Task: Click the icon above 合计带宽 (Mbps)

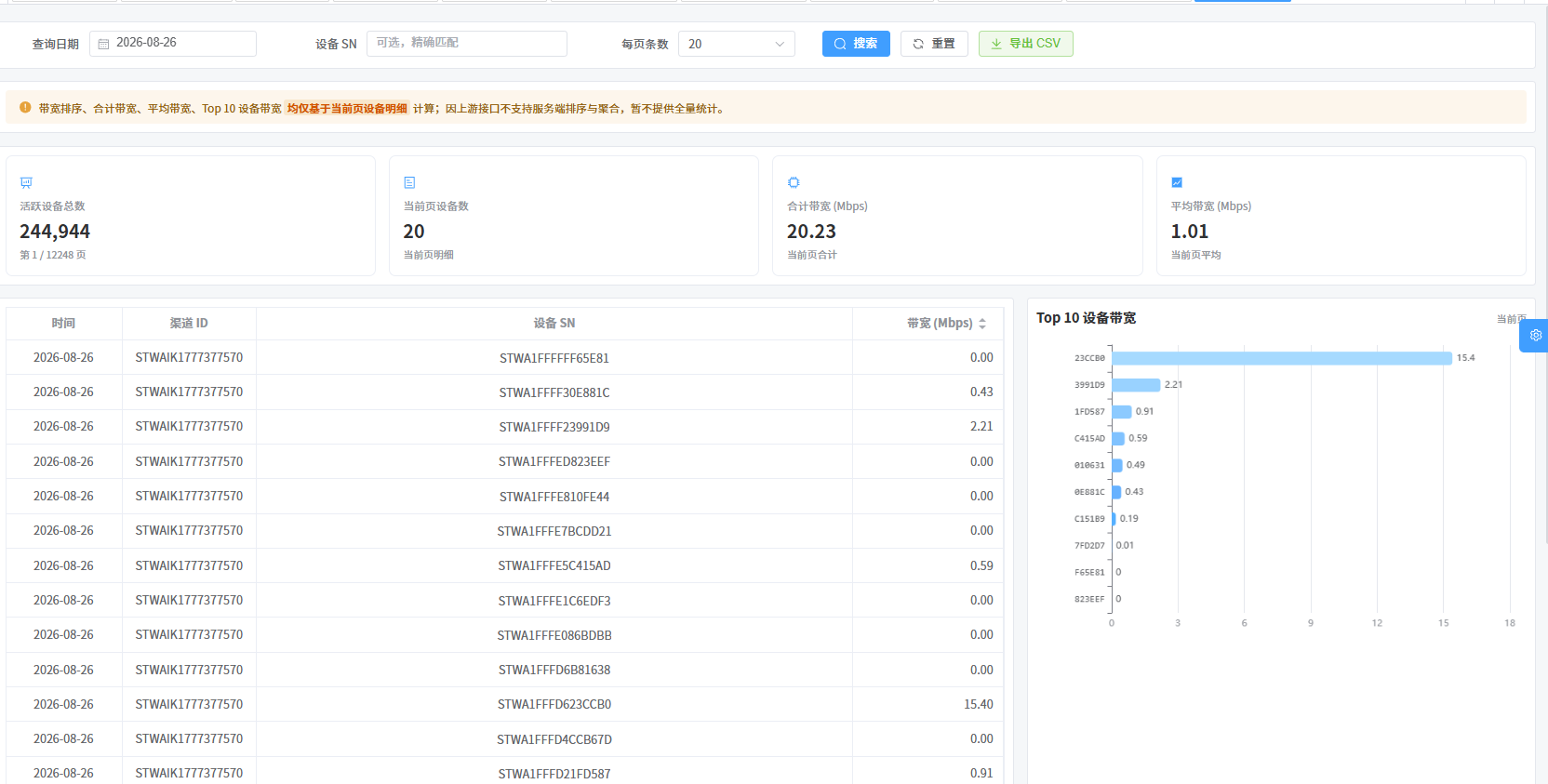Action: point(794,182)
